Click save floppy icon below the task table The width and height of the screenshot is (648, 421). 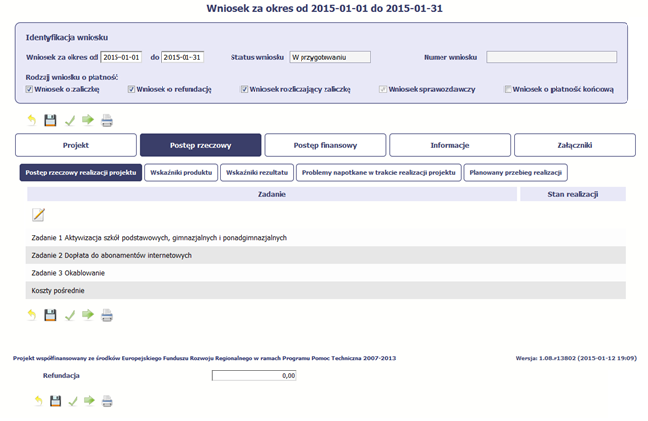click(50, 315)
